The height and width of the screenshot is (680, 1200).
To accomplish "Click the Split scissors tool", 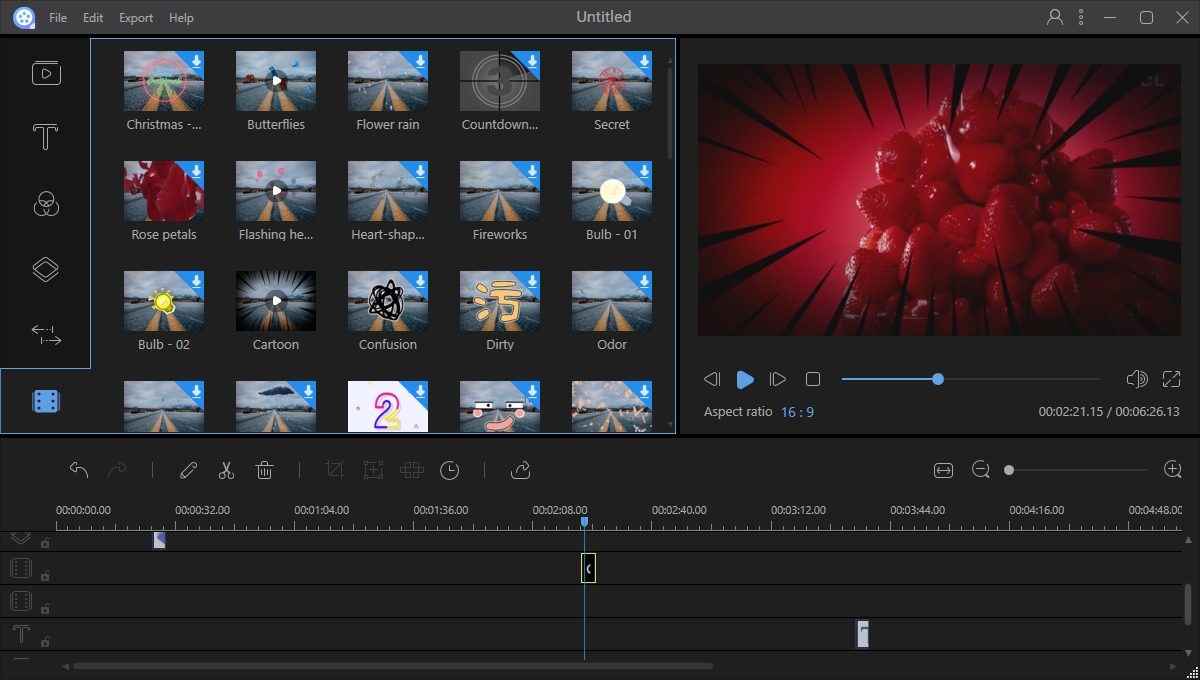I will 226,470.
